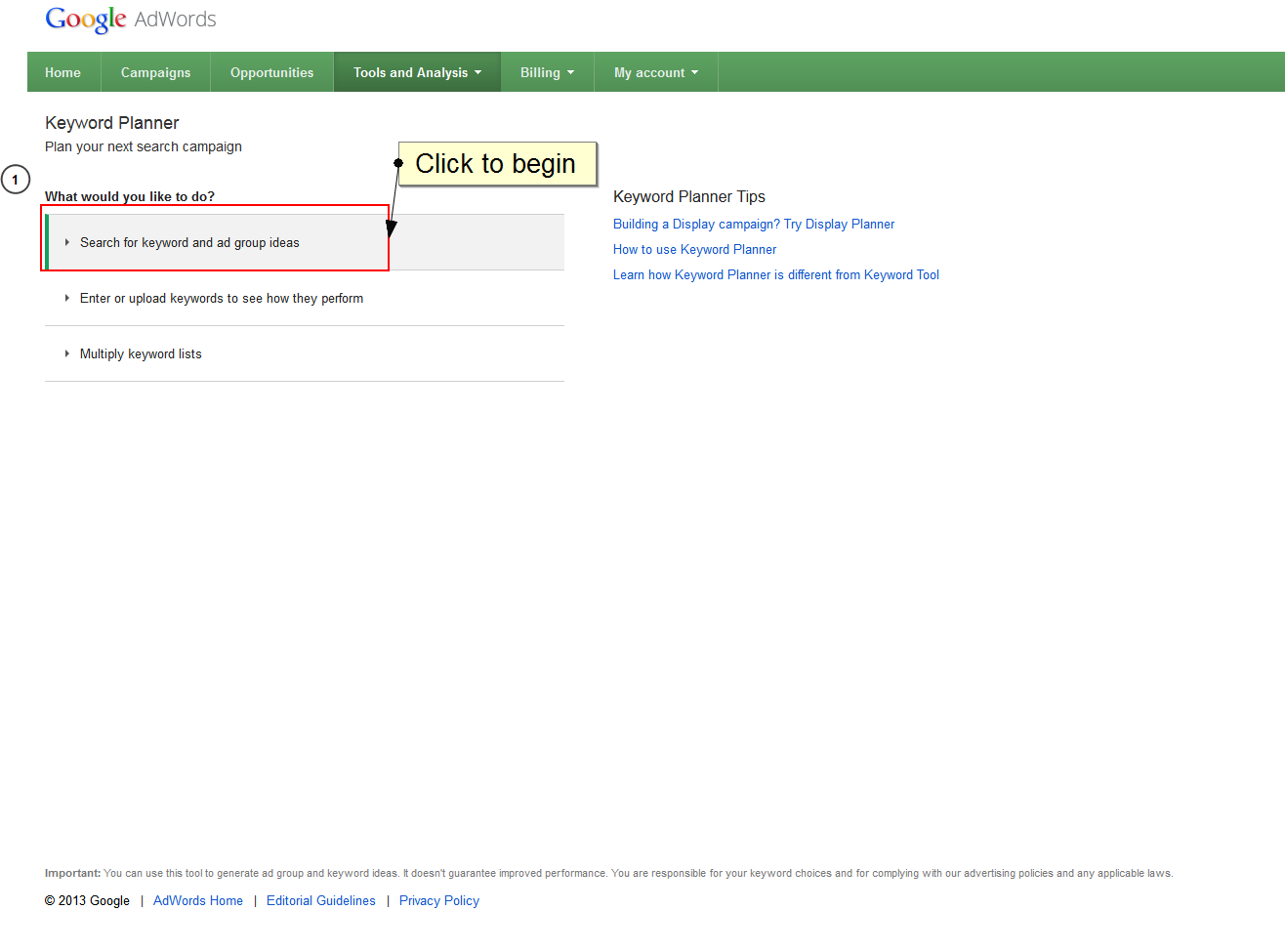Expand Enter or upload keywords option
1285x952 pixels.
pos(221,299)
